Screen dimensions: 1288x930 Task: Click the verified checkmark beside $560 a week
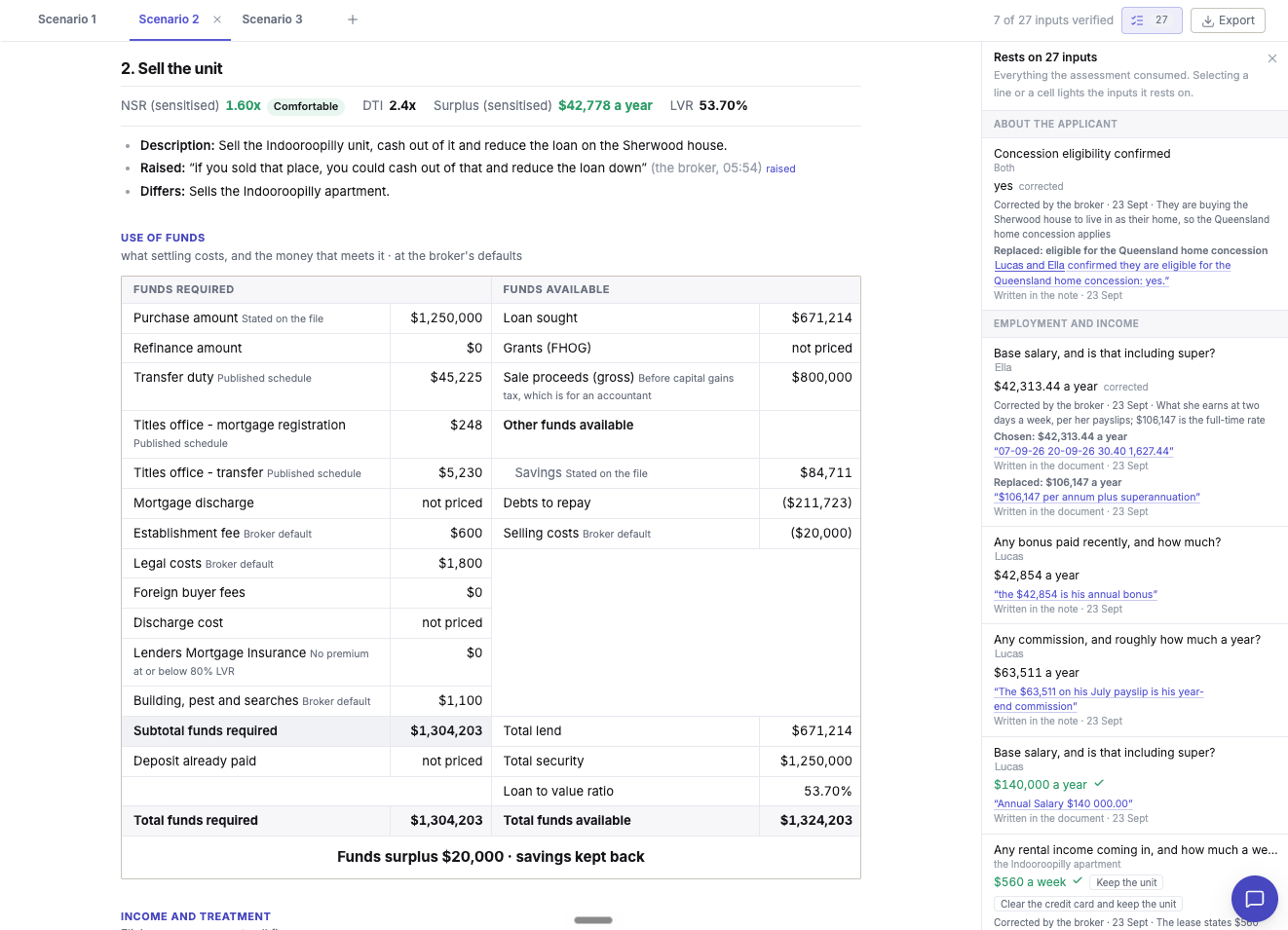coord(1078,881)
